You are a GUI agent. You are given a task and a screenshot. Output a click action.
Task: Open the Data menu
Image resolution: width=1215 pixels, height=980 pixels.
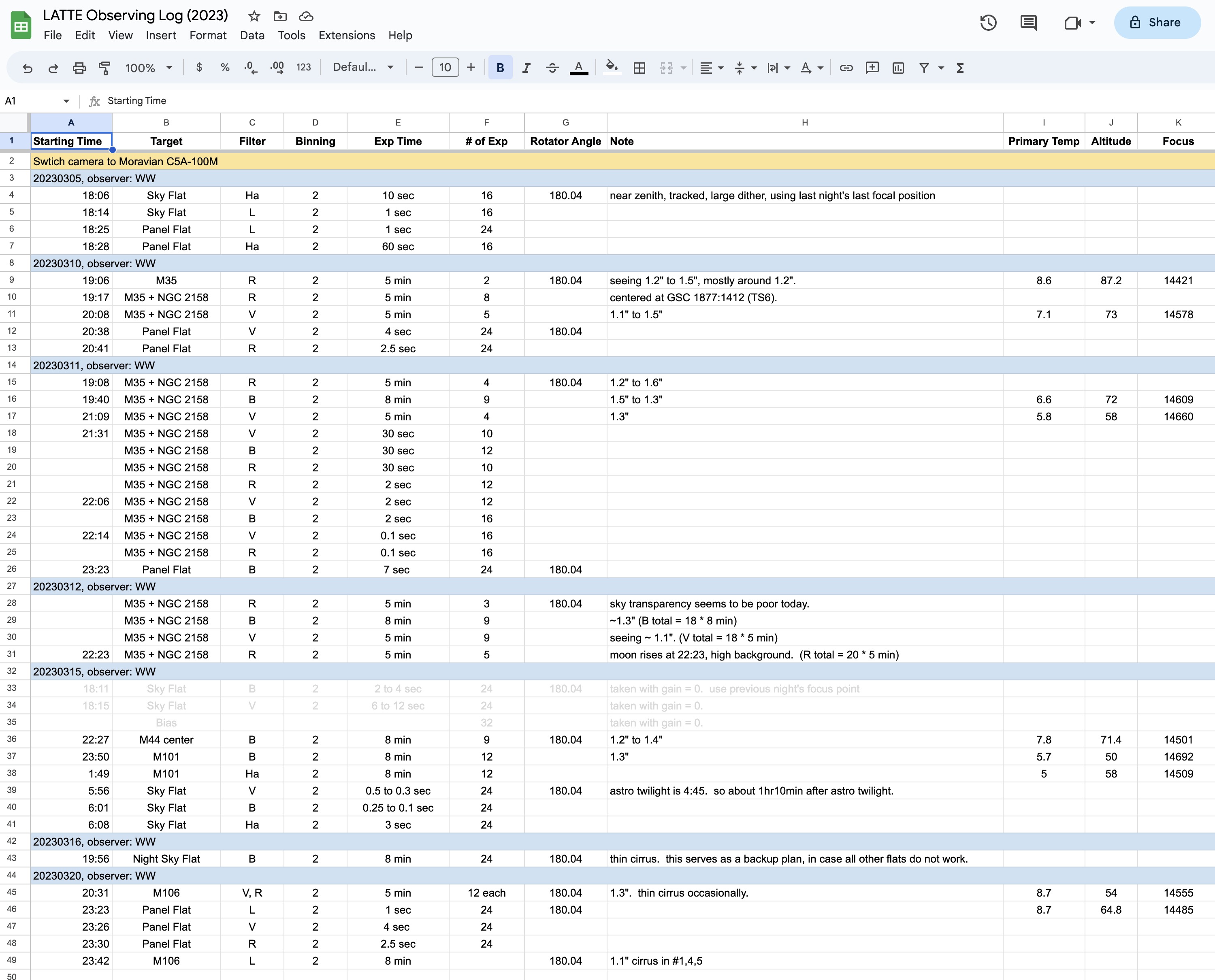252,35
